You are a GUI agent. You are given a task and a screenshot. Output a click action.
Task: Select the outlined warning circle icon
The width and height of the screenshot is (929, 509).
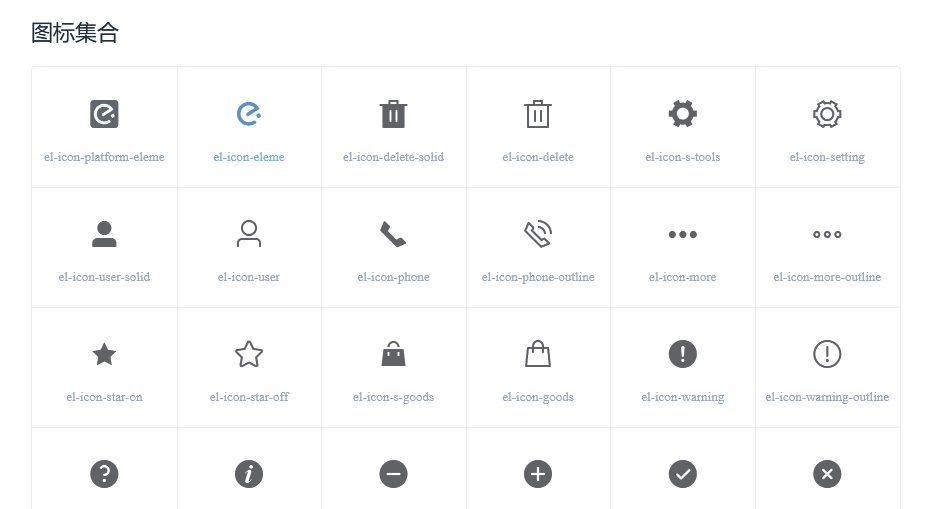click(x=827, y=354)
